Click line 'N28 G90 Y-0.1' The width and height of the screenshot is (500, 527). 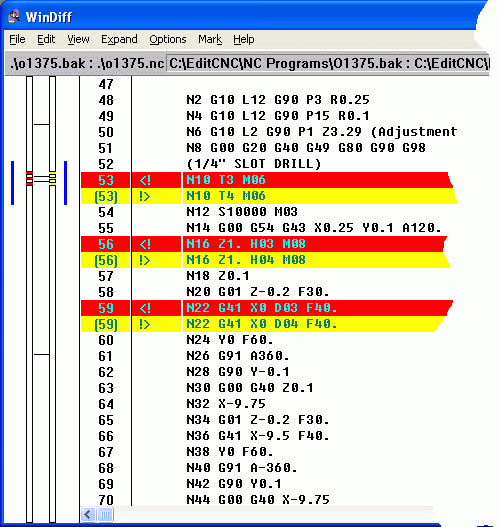238,372
